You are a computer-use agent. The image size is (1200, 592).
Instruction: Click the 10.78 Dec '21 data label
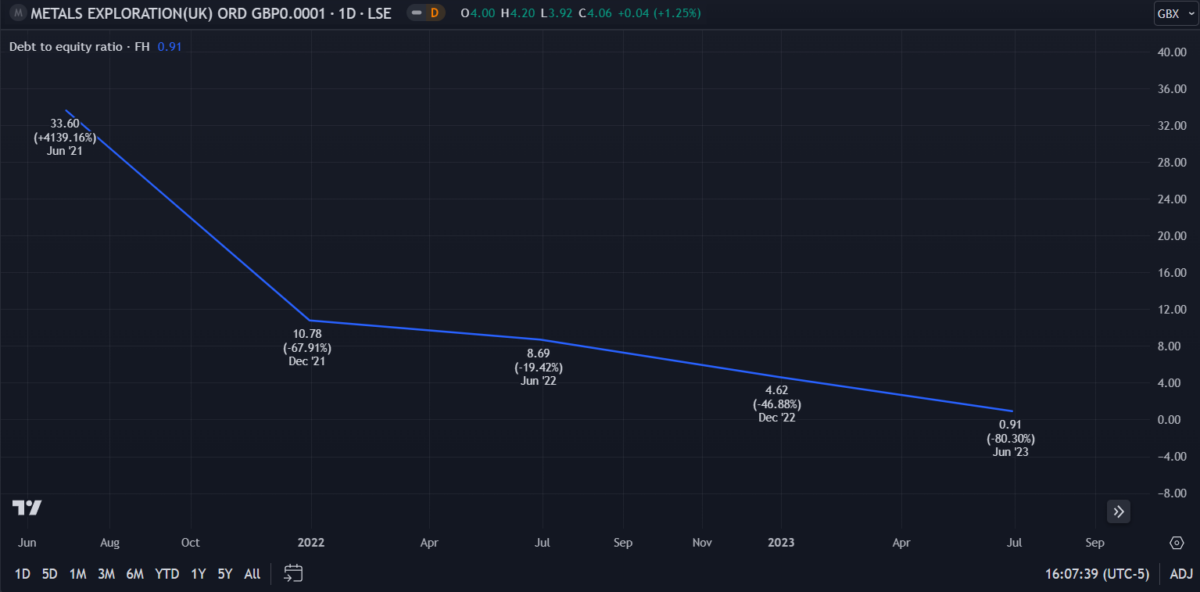[x=307, y=348]
